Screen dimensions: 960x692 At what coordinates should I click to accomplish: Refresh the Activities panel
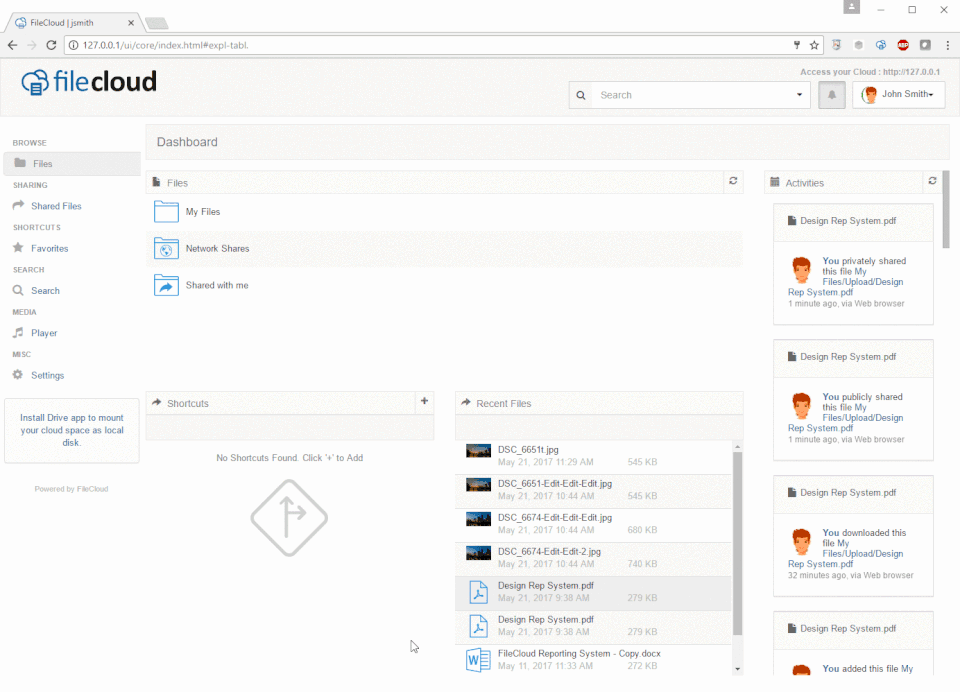[932, 181]
